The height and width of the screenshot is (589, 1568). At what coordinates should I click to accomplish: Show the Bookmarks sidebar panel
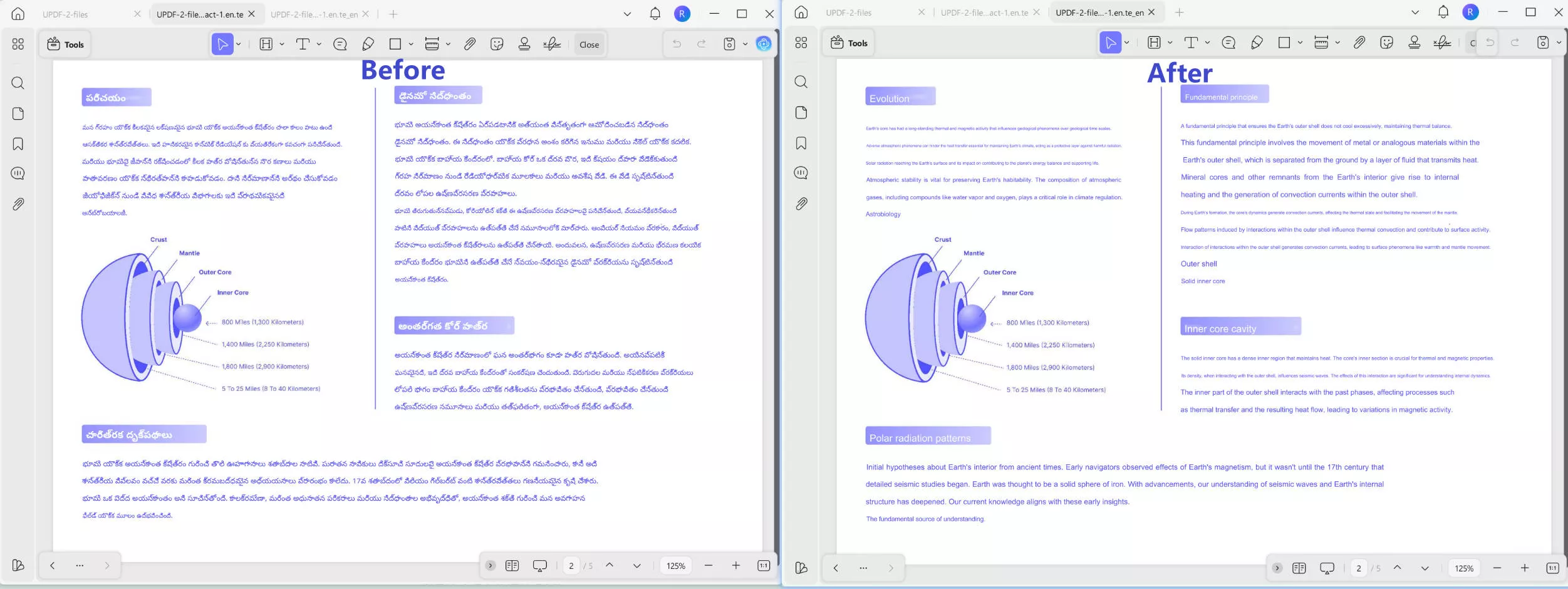click(x=18, y=143)
